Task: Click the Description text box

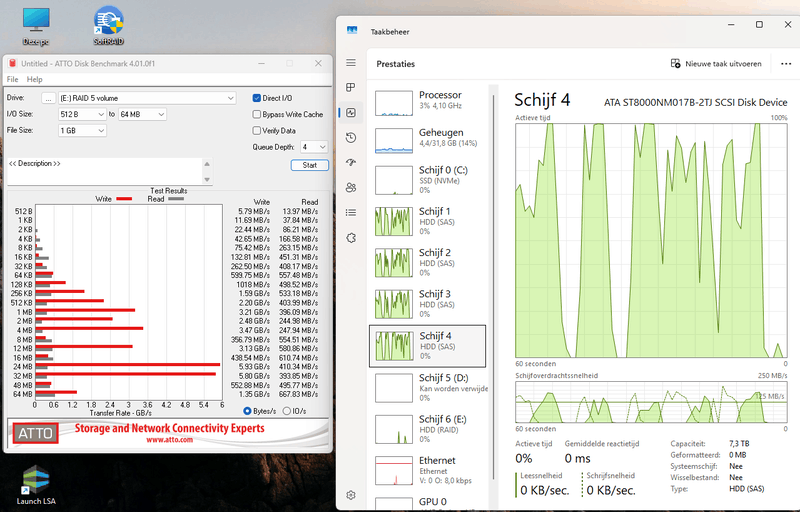Action: coord(105,171)
